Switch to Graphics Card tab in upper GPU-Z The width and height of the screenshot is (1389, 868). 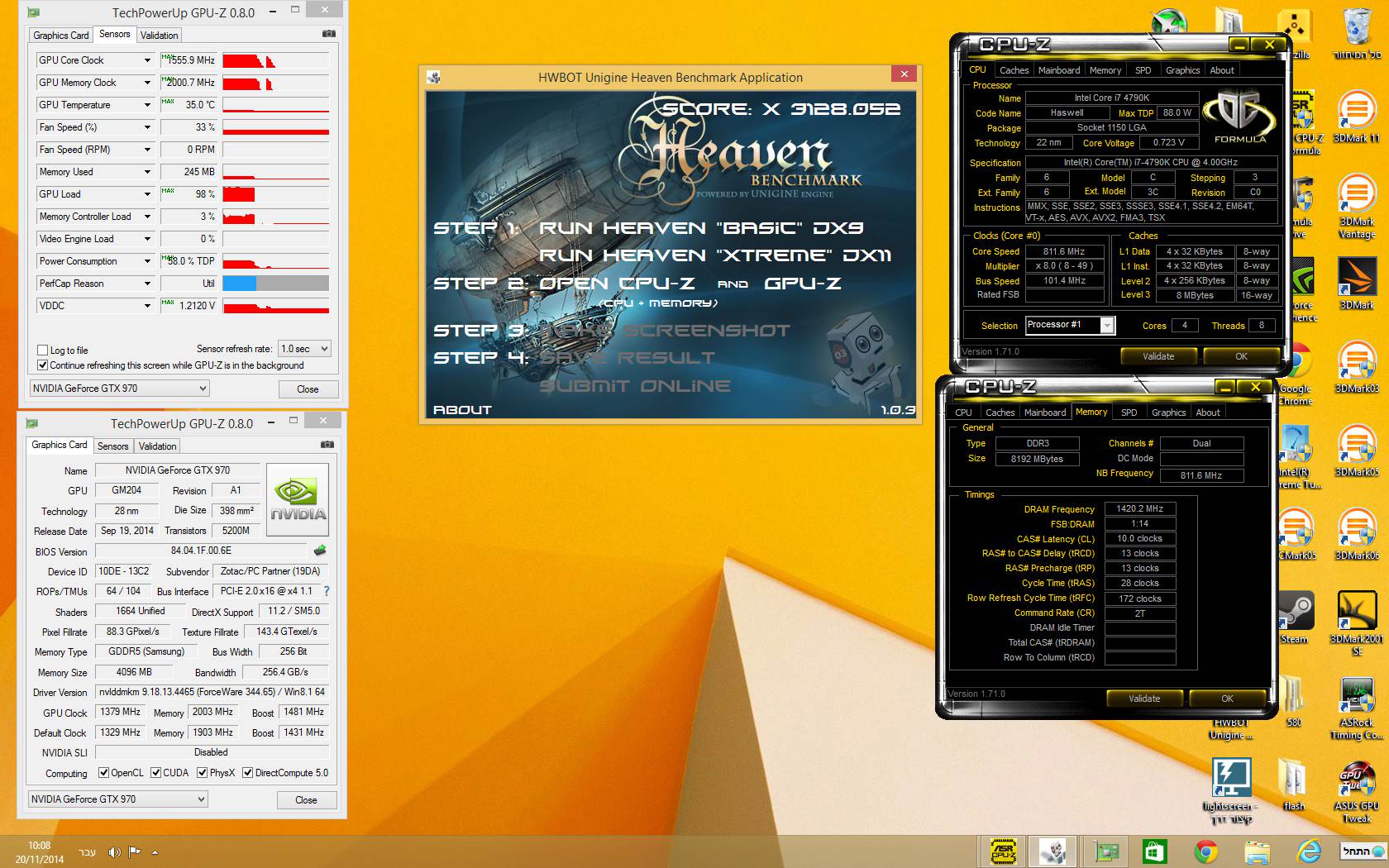coord(60,35)
